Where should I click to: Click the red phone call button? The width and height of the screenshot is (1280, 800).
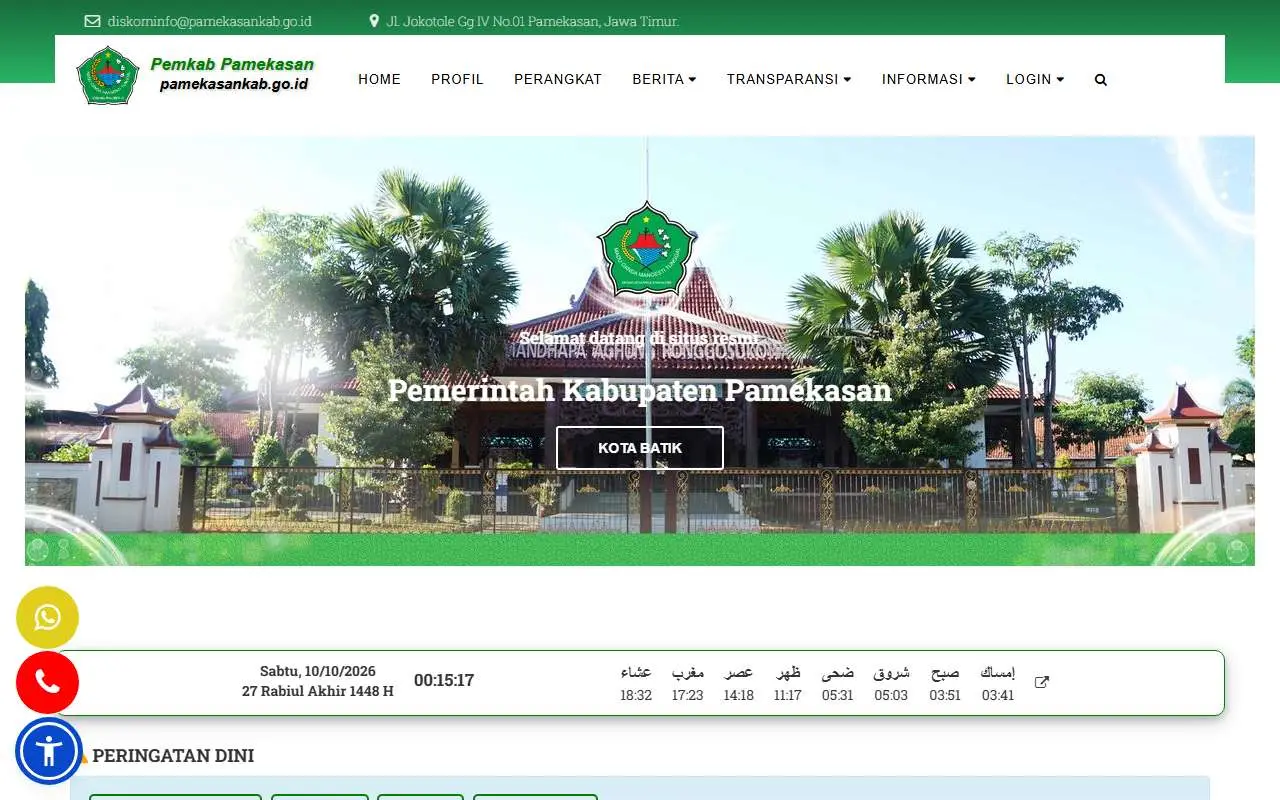pyautogui.click(x=47, y=682)
